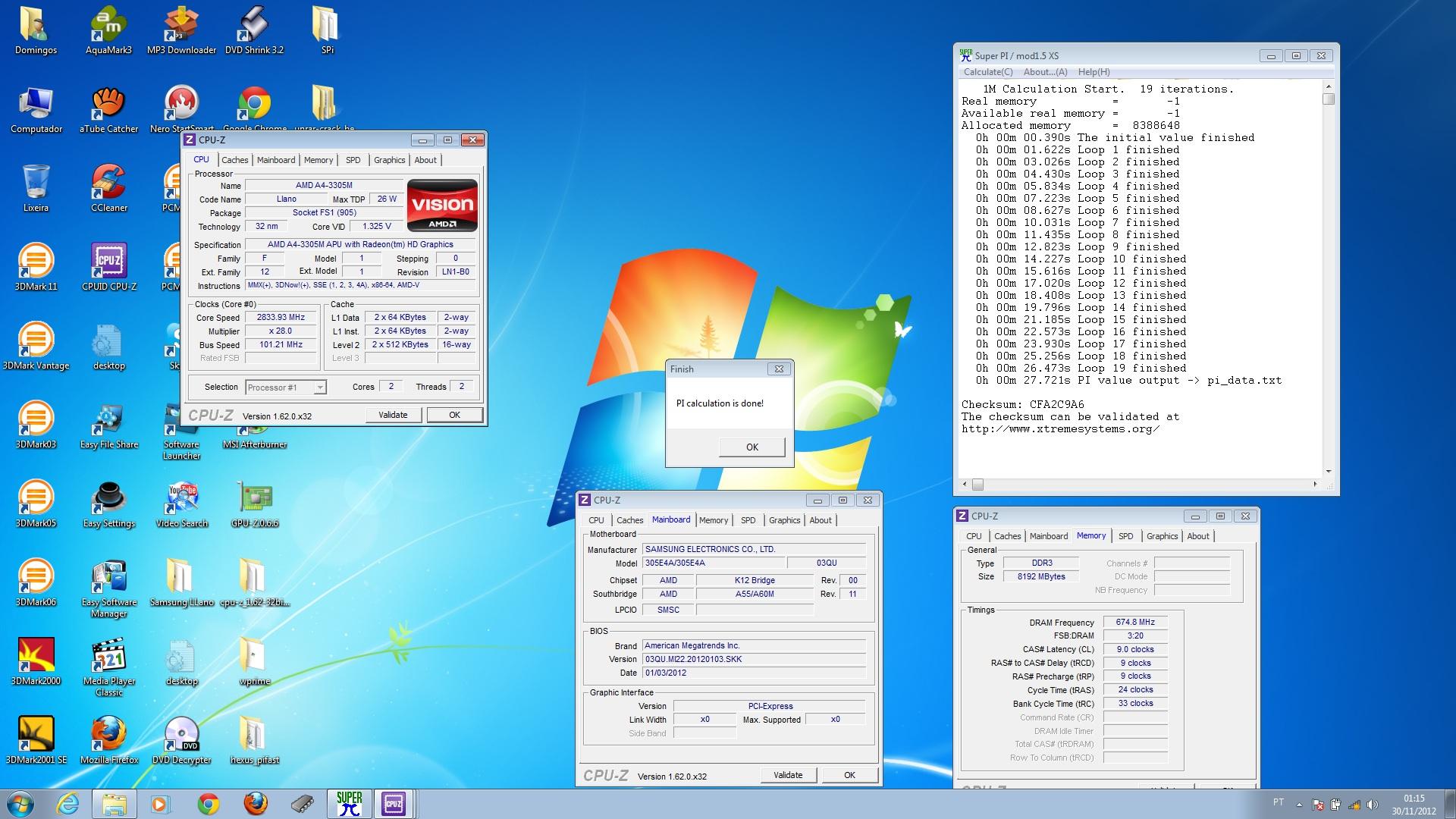Click Validate in CPU-Z CPU window
This screenshot has width=1456, height=819.
pos(393,415)
